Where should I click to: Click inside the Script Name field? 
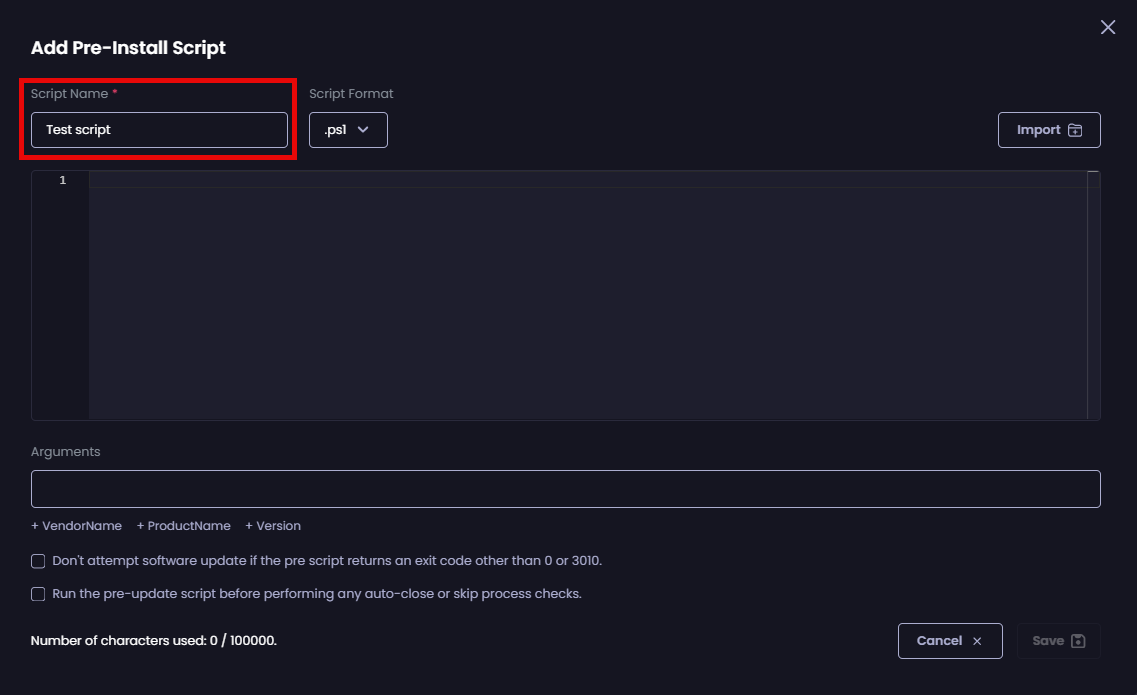pyautogui.click(x=158, y=129)
